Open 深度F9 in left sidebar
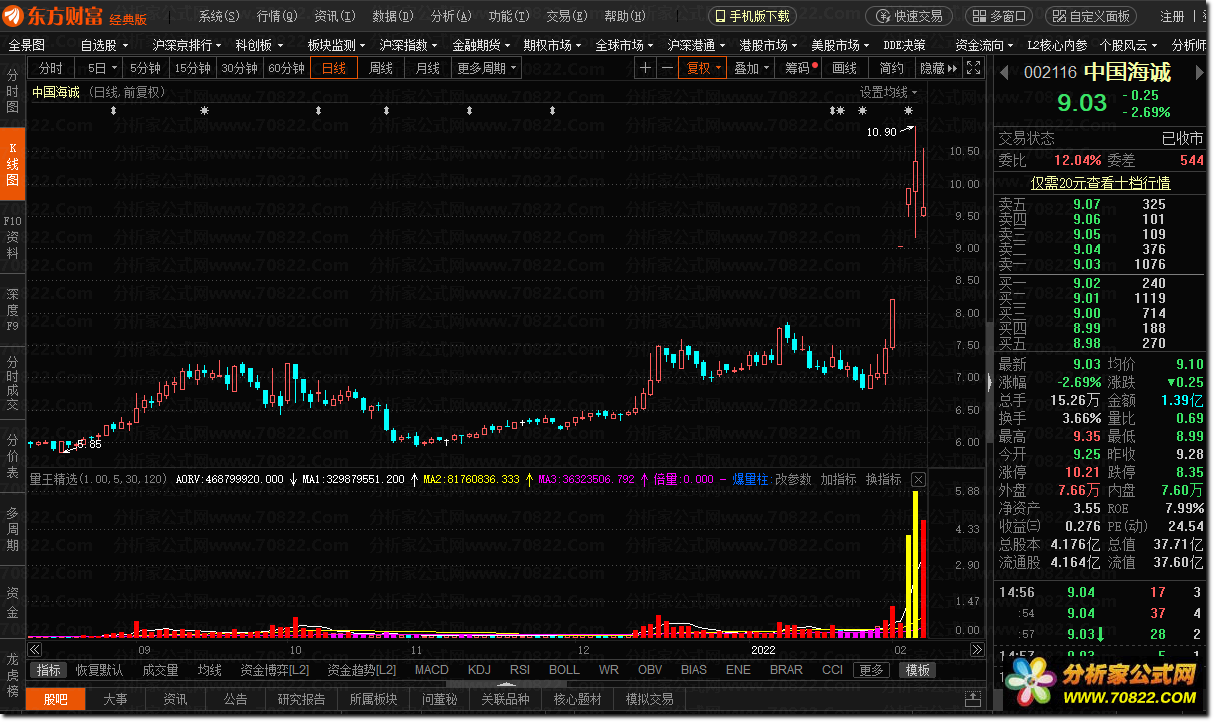Image resolution: width=1215 pixels, height=722 pixels. (13, 310)
